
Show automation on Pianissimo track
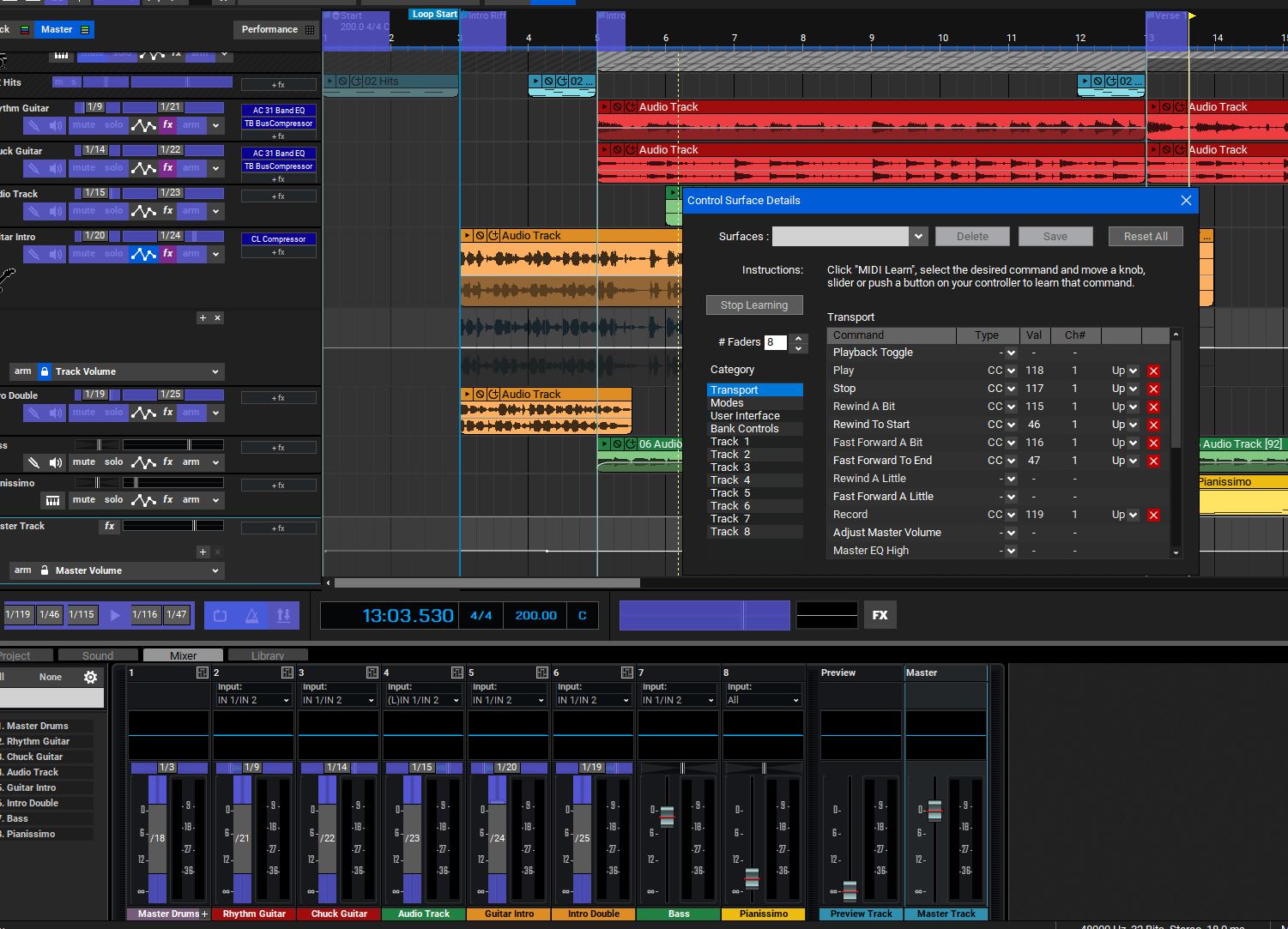pyautogui.click(x=143, y=500)
